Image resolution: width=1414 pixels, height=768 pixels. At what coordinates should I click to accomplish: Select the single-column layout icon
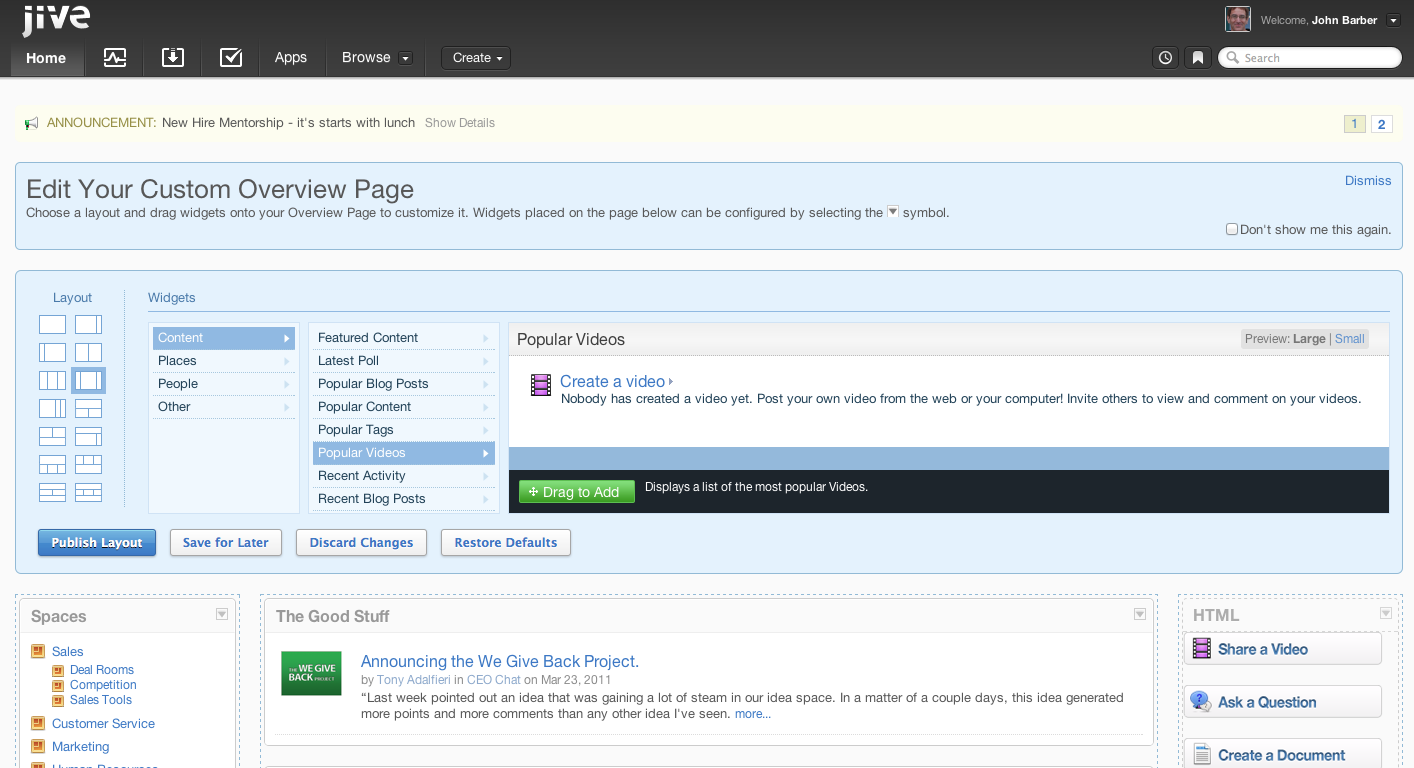(x=52, y=325)
